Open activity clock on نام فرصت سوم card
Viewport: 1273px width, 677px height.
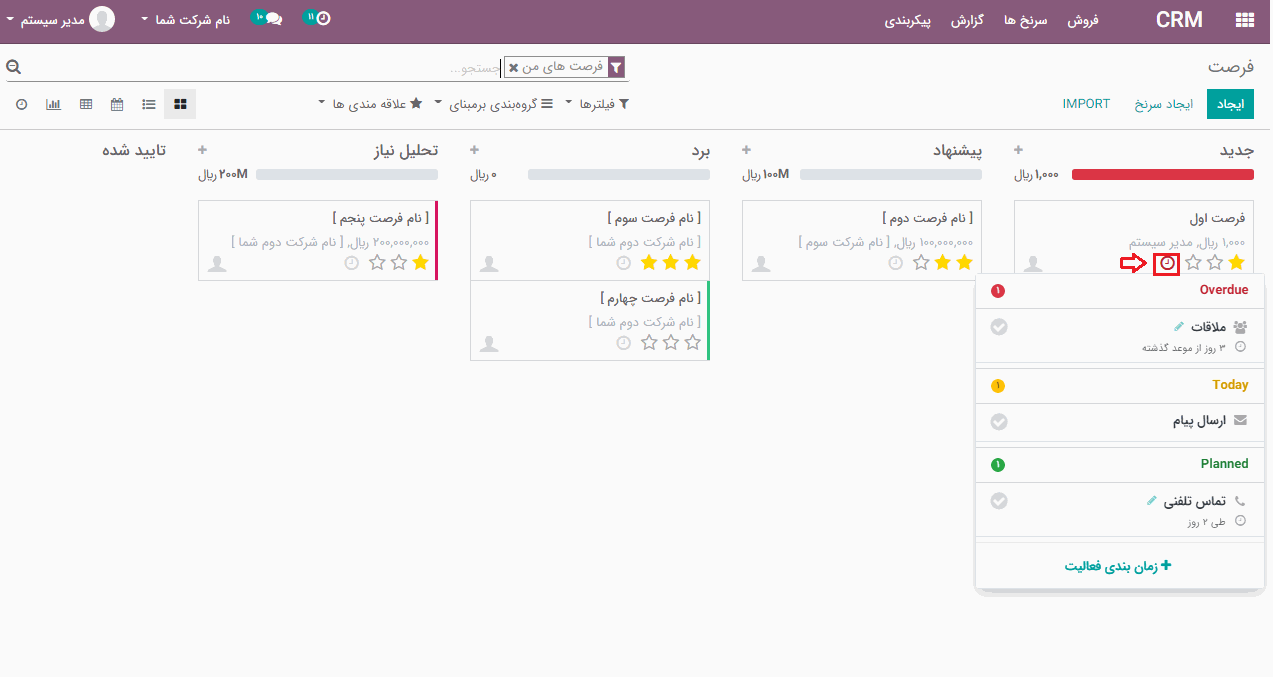point(623,263)
